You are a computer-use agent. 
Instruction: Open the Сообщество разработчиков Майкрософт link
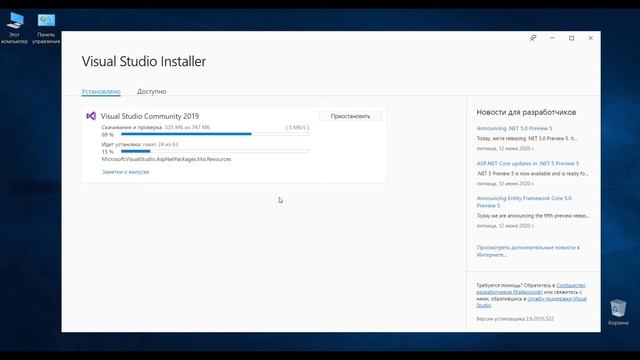click(x=531, y=289)
